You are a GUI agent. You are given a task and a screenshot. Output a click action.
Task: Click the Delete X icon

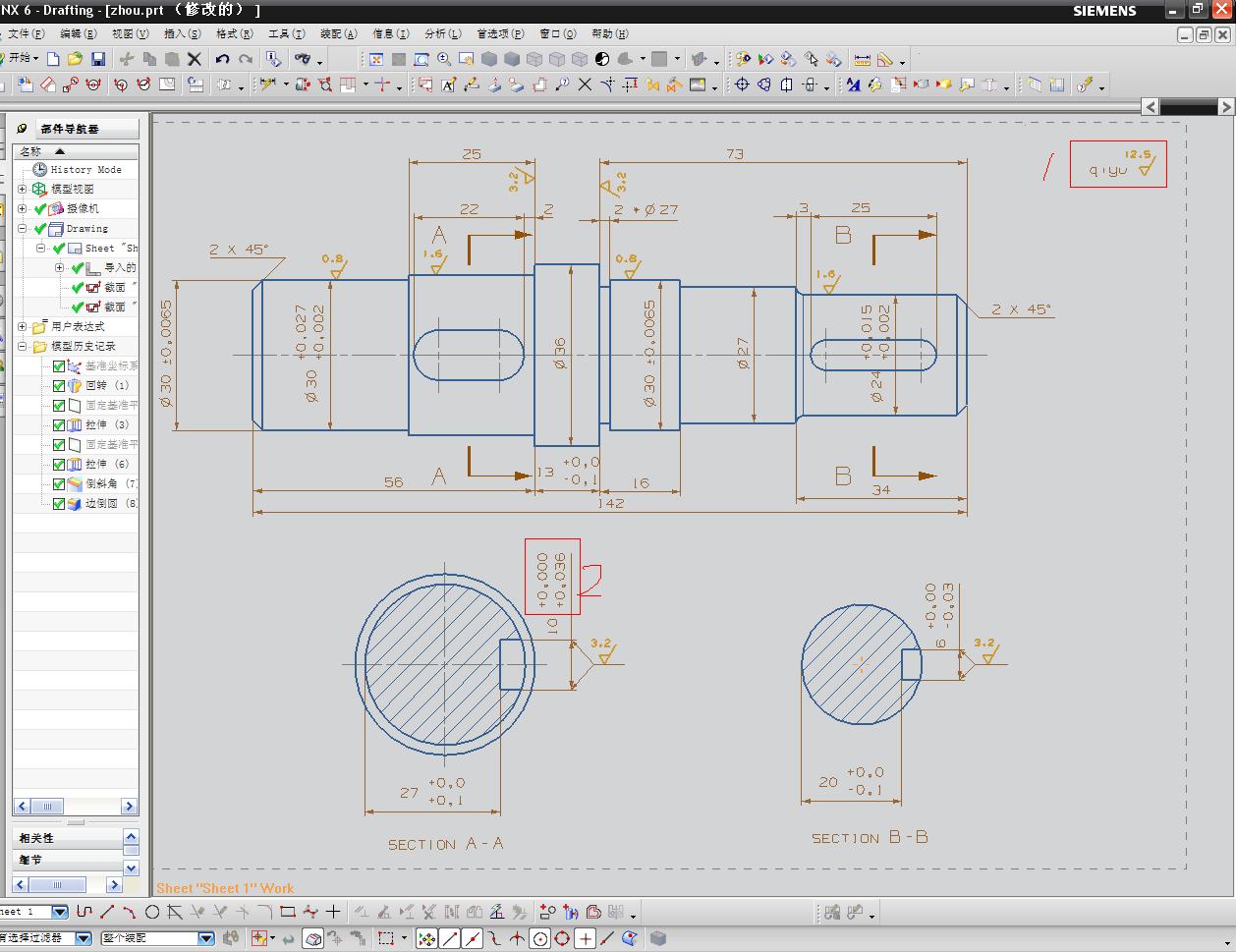click(195, 59)
